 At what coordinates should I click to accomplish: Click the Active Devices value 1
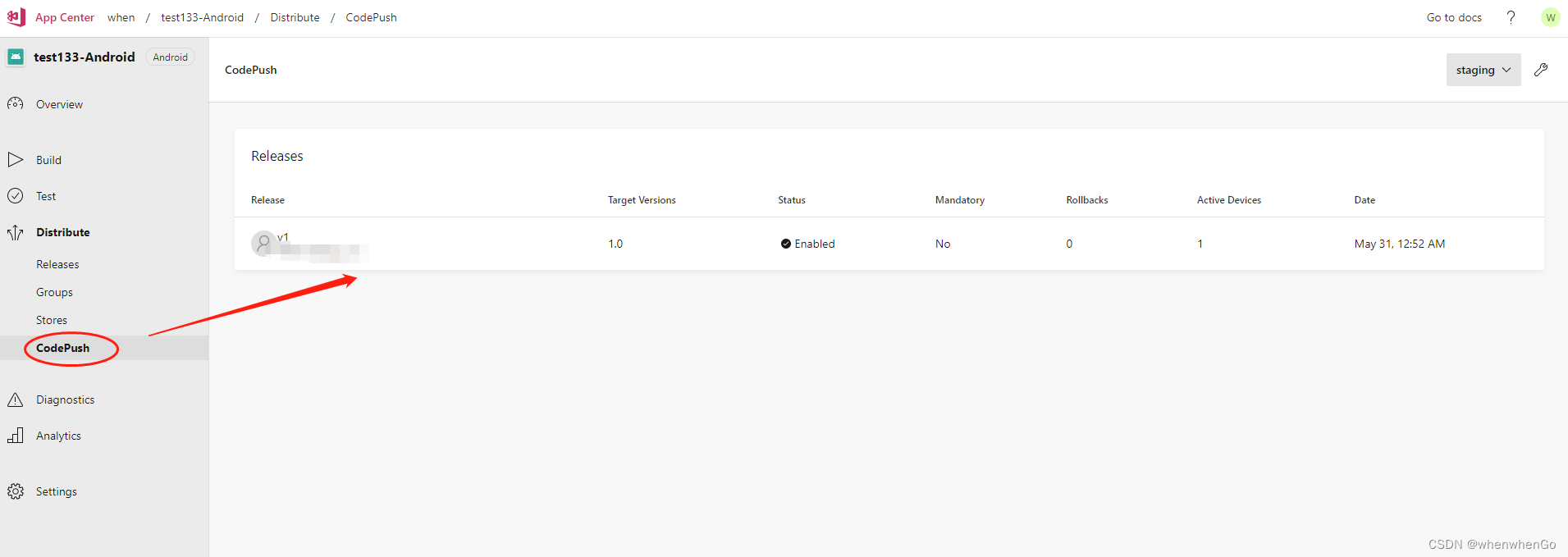1200,244
